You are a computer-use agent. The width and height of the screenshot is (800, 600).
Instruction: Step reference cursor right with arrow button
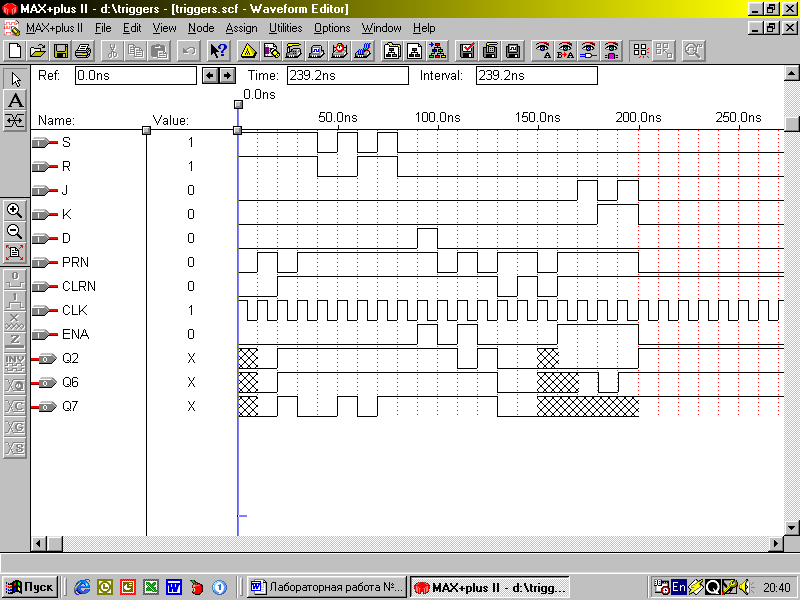(x=227, y=75)
